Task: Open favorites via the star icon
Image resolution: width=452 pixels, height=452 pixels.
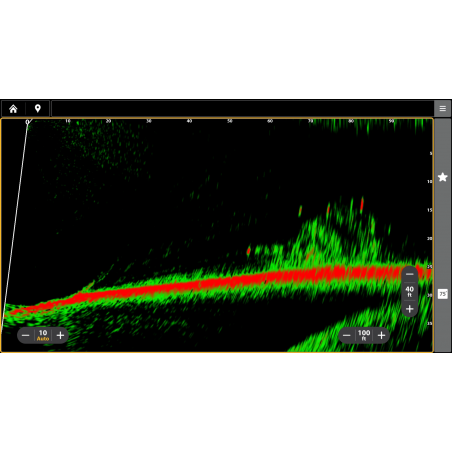Action: click(443, 177)
